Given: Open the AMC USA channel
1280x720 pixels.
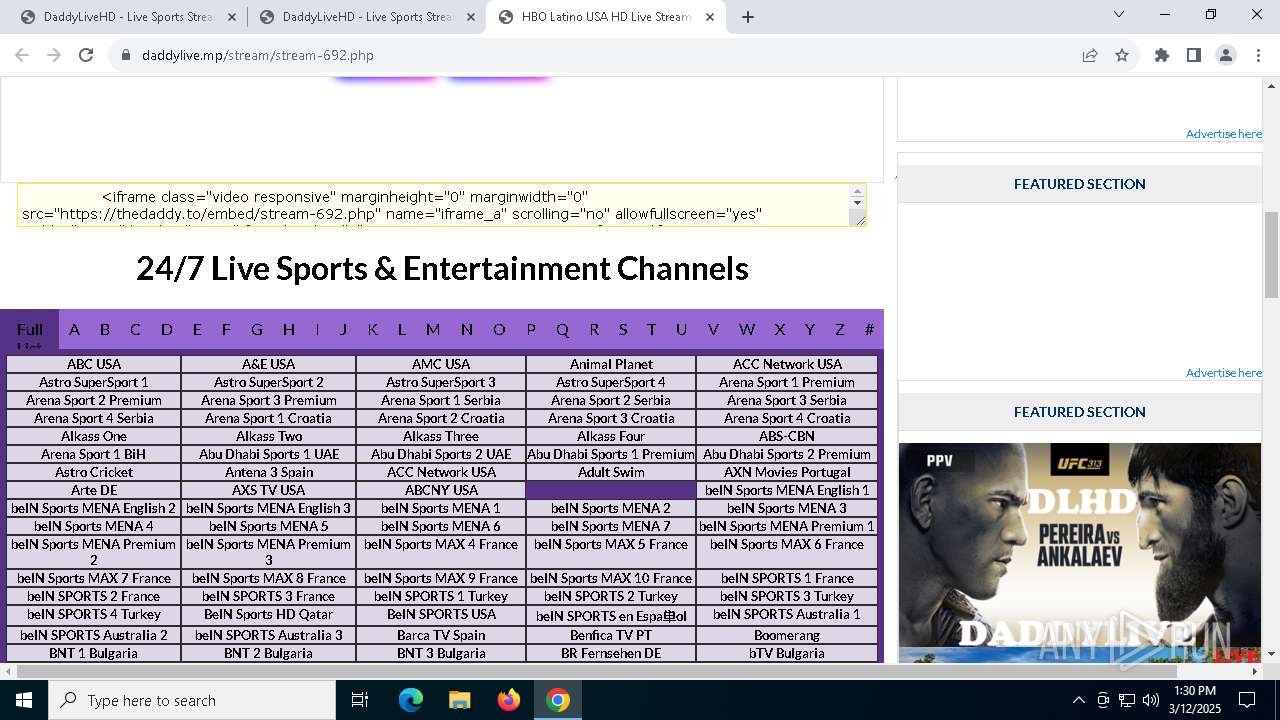Looking at the screenshot, I should coord(441,364).
